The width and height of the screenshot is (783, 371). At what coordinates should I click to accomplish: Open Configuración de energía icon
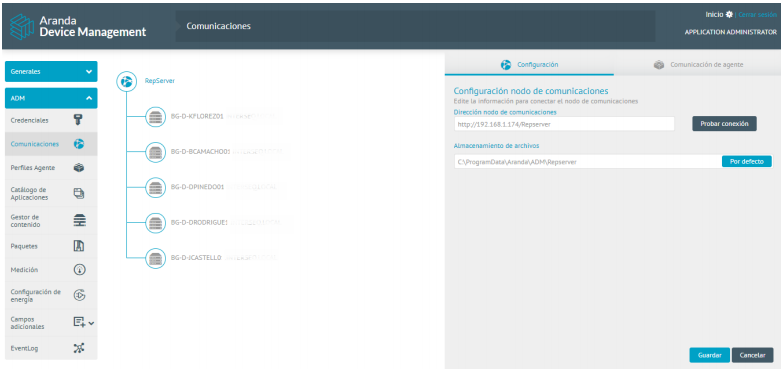tap(79, 295)
